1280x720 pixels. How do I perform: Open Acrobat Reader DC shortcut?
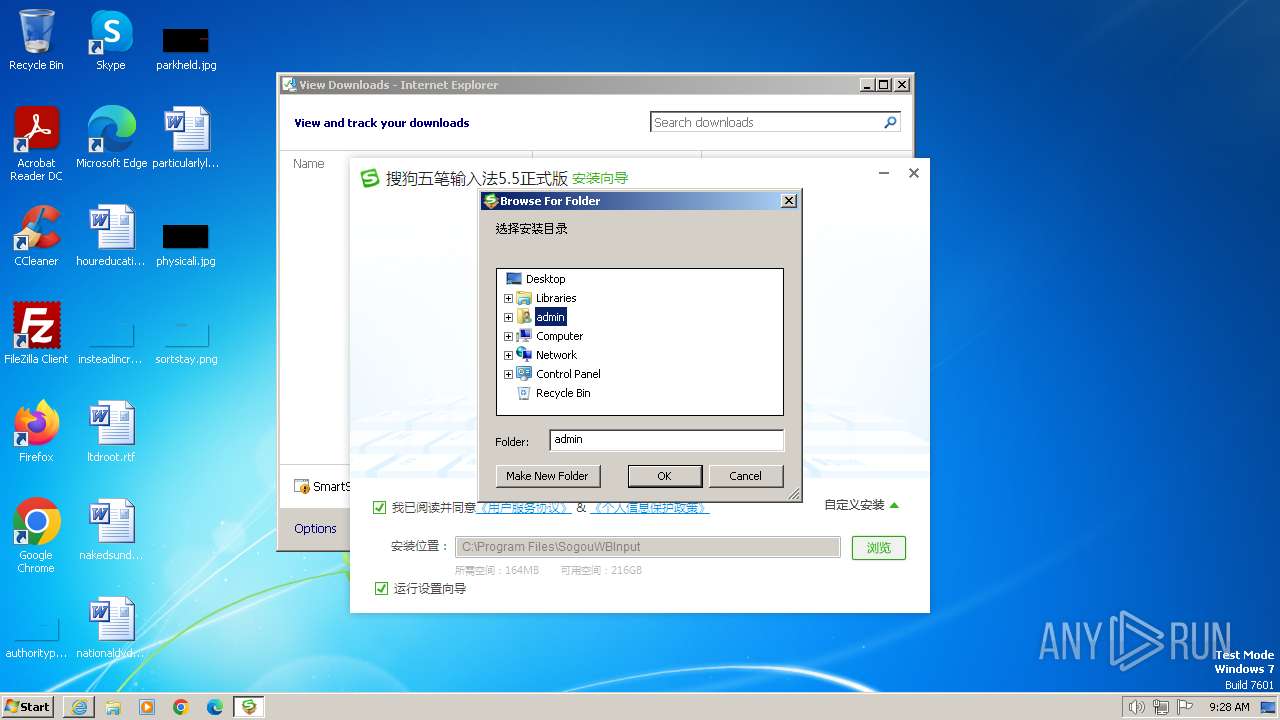pos(36,143)
